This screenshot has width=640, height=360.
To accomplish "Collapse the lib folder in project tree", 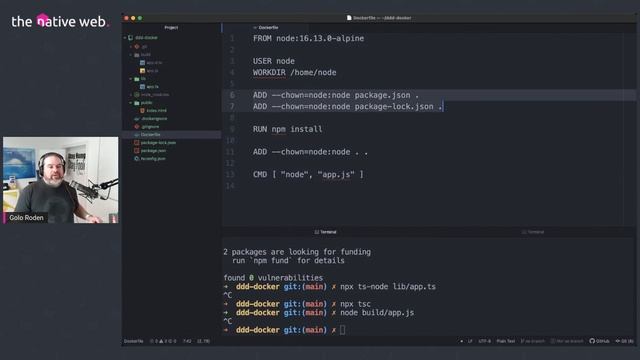I will click(x=131, y=79).
